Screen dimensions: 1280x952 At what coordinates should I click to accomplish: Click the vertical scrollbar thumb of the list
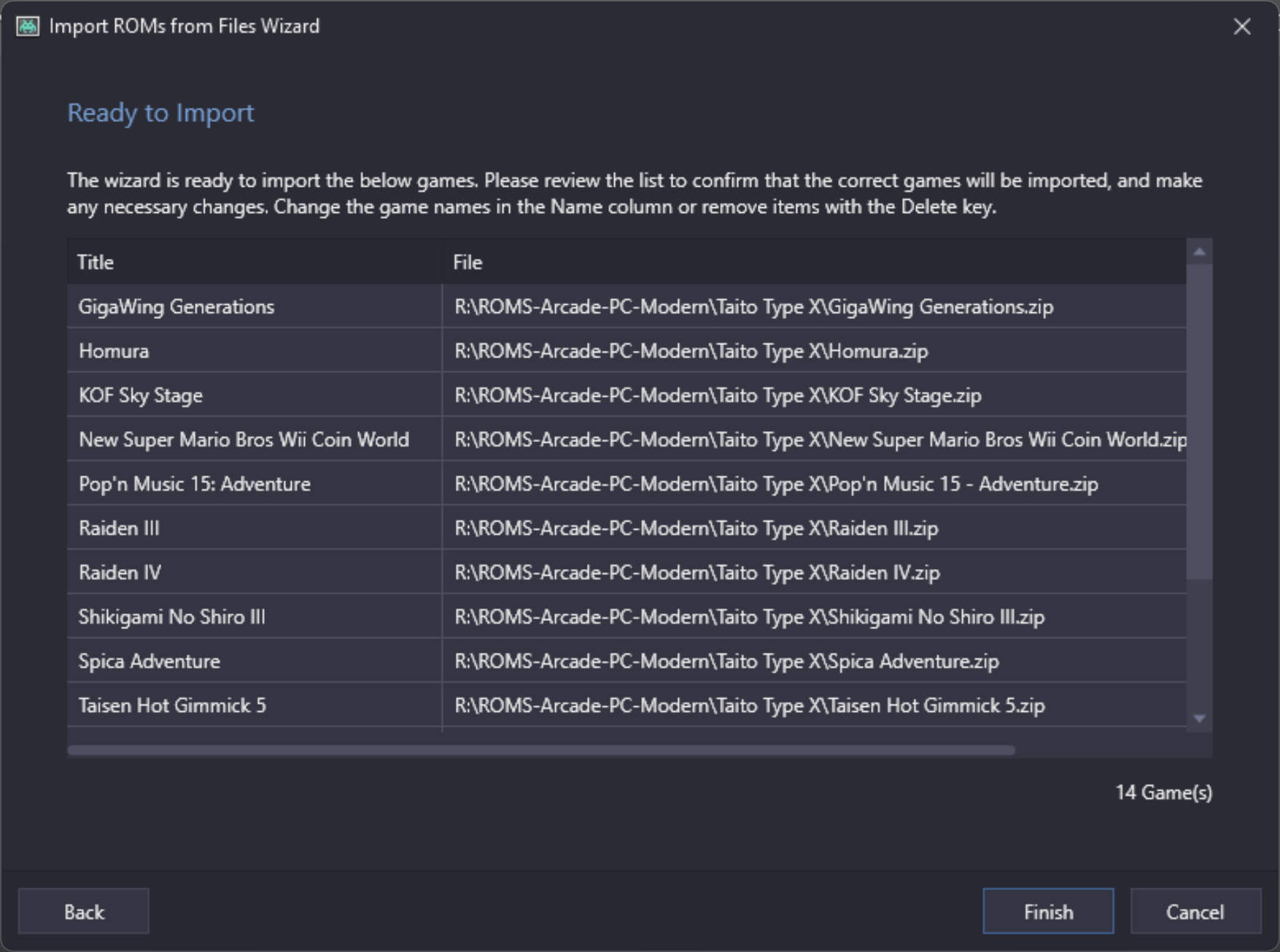coord(1199,422)
